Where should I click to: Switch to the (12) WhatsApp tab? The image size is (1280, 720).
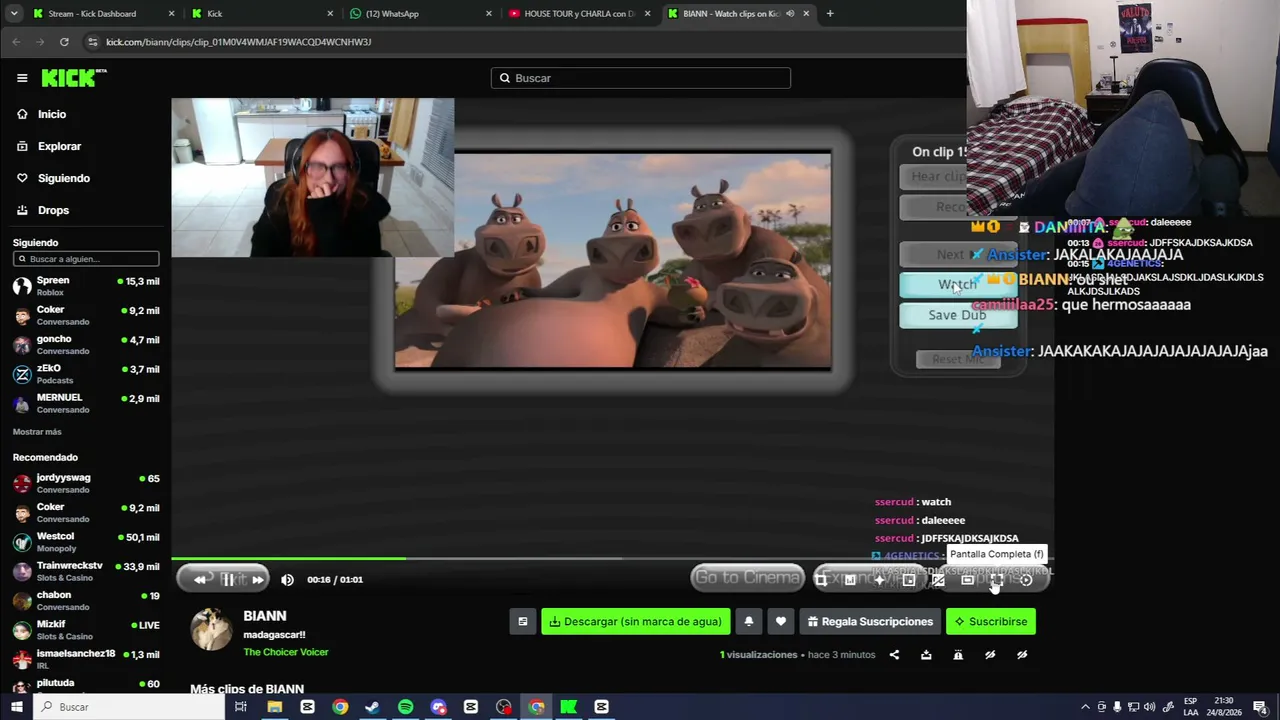tap(420, 13)
